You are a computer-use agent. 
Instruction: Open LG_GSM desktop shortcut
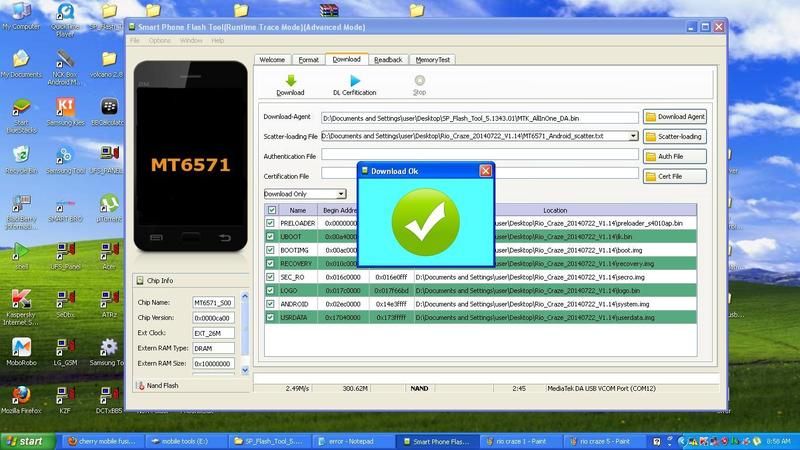pos(65,352)
